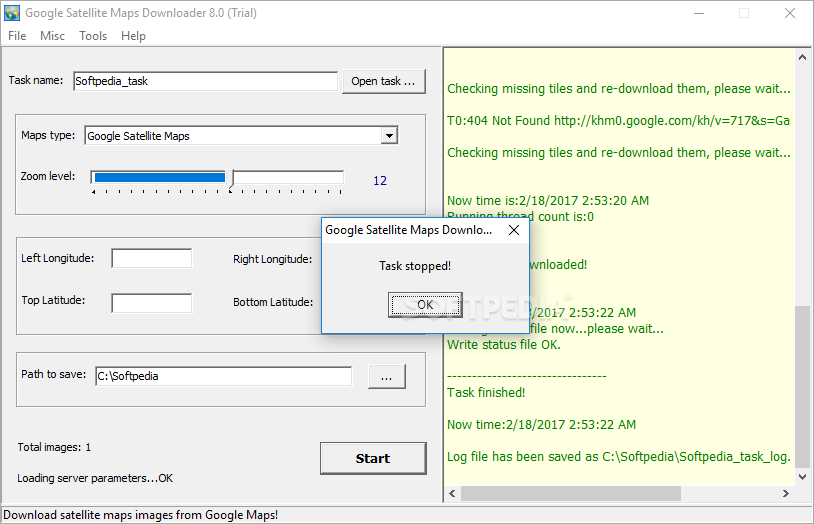Click the log panel's scroll up arrow
The height and width of the screenshot is (524, 814).
coord(803,57)
